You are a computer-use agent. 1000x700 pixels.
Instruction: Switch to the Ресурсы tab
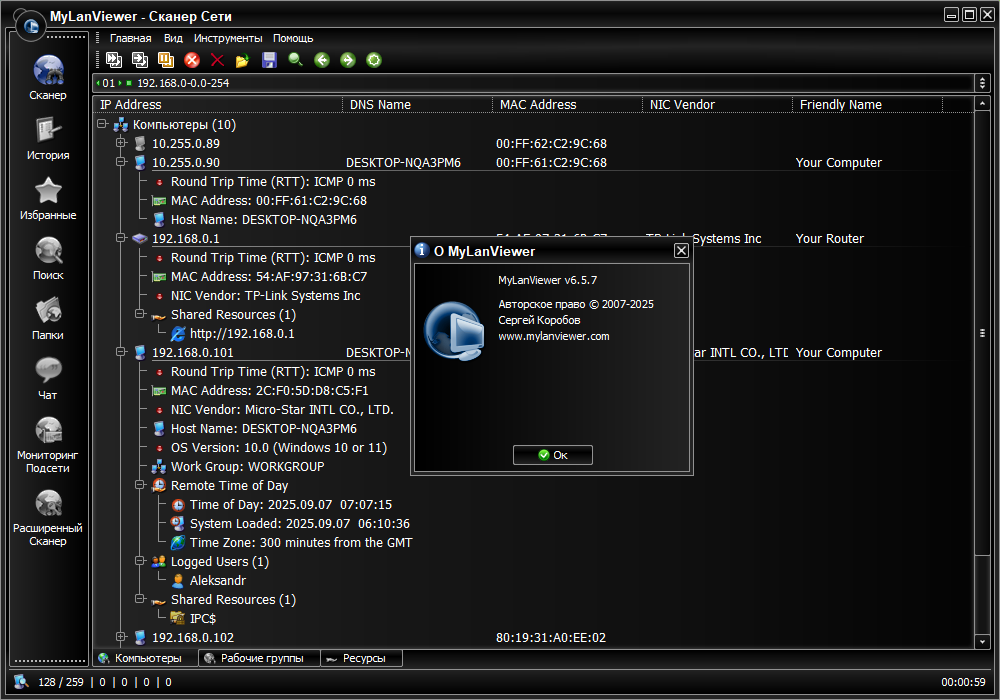coord(362,658)
